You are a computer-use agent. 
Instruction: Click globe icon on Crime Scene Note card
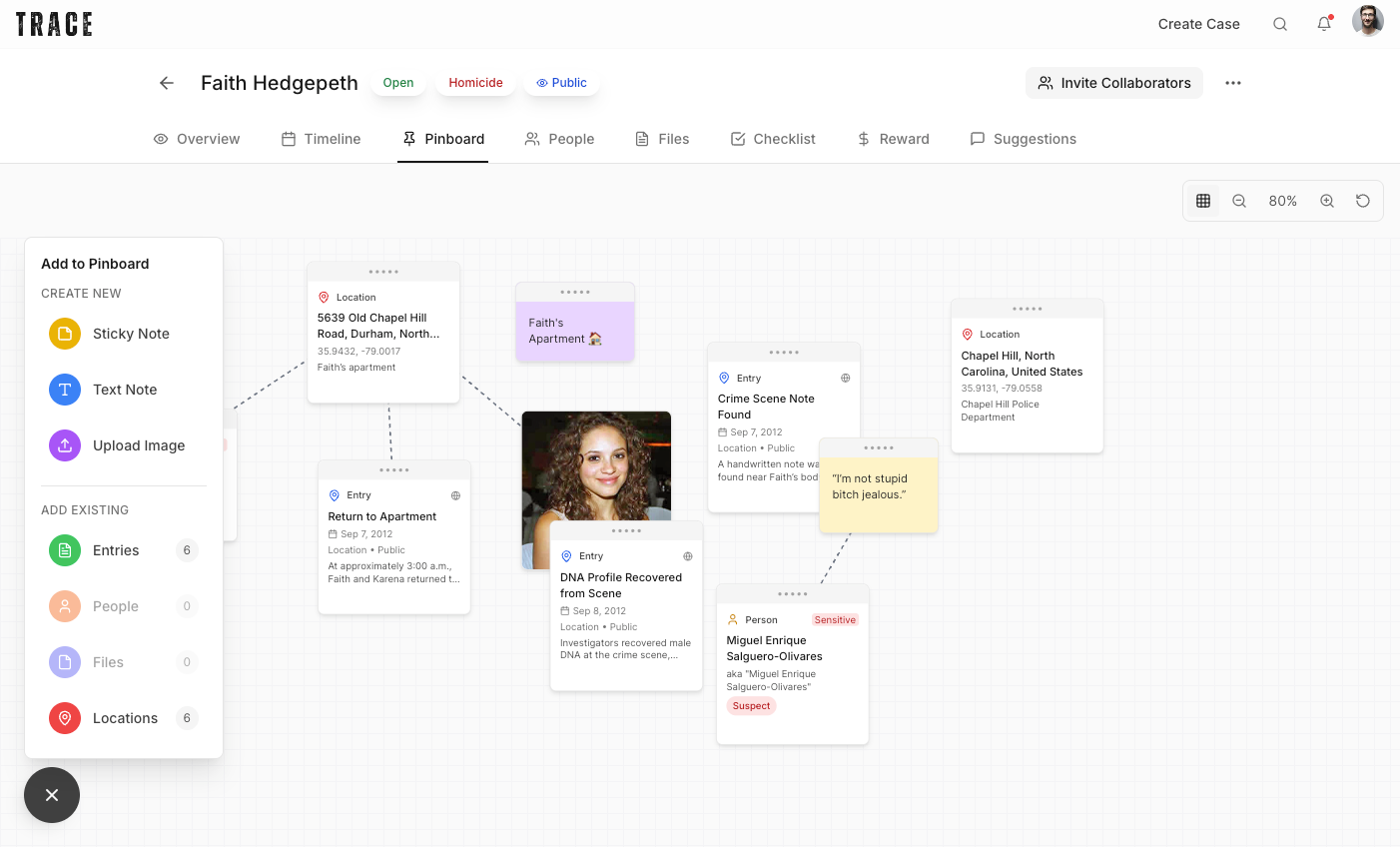pos(845,379)
